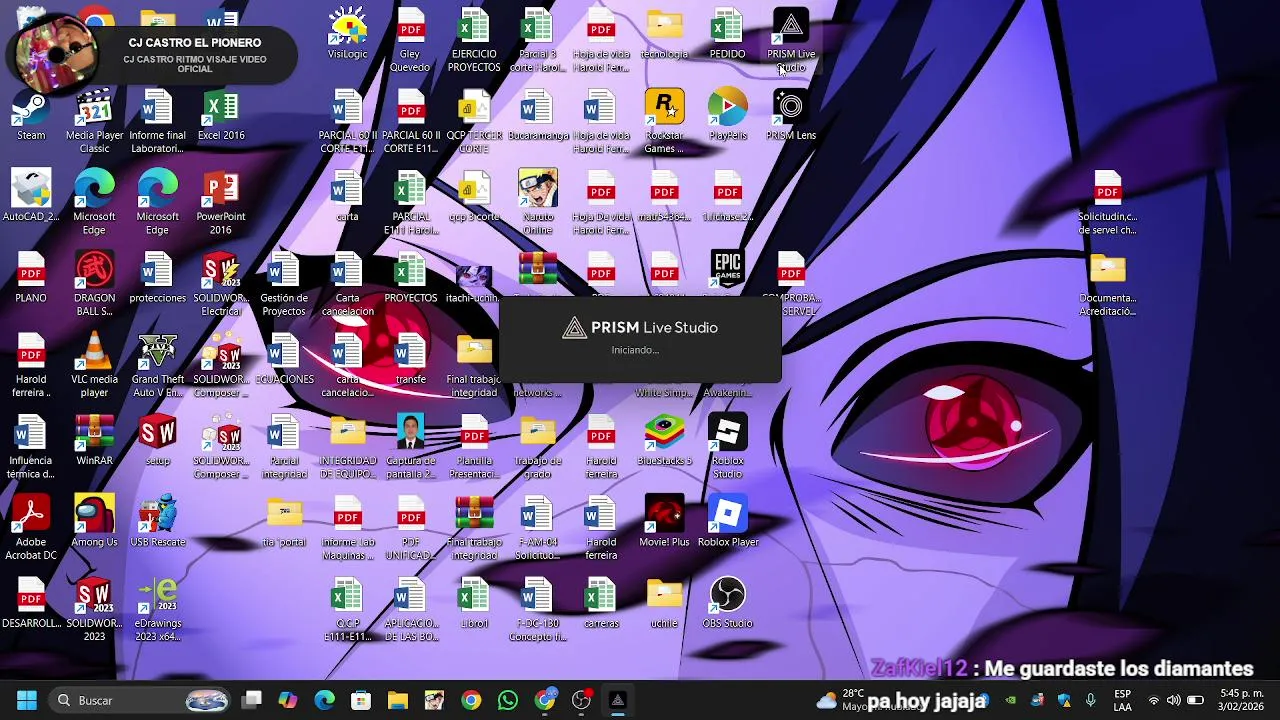Screen dimensions: 1280x720
Task: Launch Roblox Player shortcut
Action: 728,521
